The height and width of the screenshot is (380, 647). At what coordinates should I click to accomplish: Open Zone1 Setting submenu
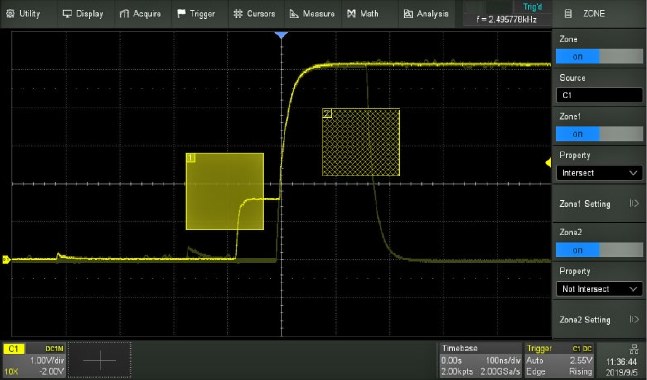coord(599,203)
